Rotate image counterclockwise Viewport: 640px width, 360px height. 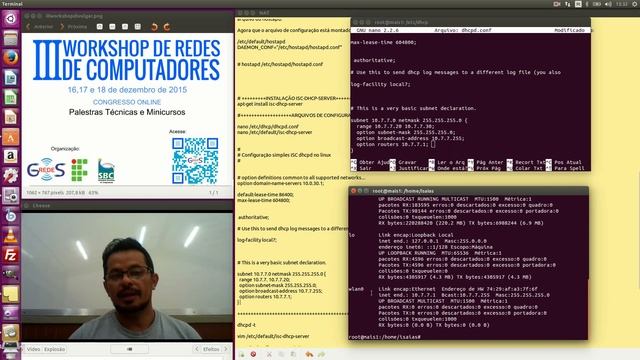pos(154,27)
